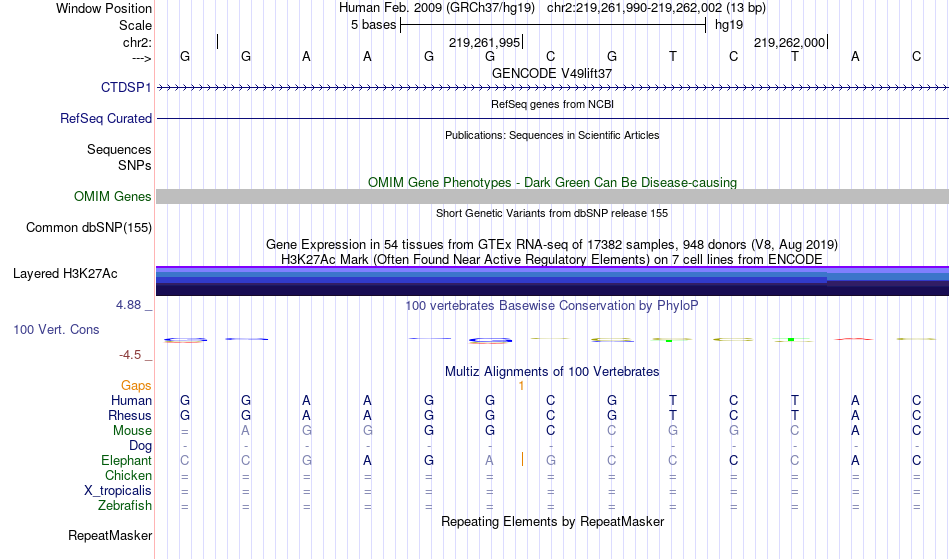Click the 219,261,995 ruler coordinate

tap(485, 42)
